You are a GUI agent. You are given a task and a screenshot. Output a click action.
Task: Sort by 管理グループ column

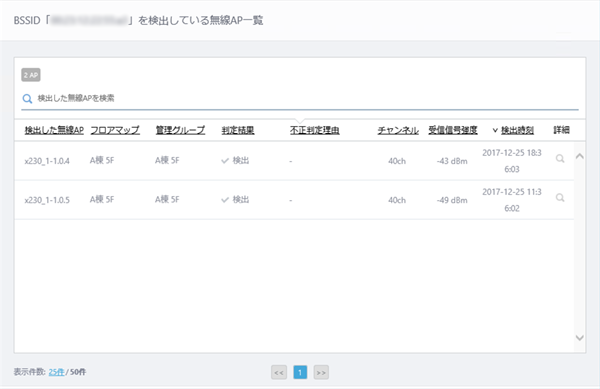[180, 130]
